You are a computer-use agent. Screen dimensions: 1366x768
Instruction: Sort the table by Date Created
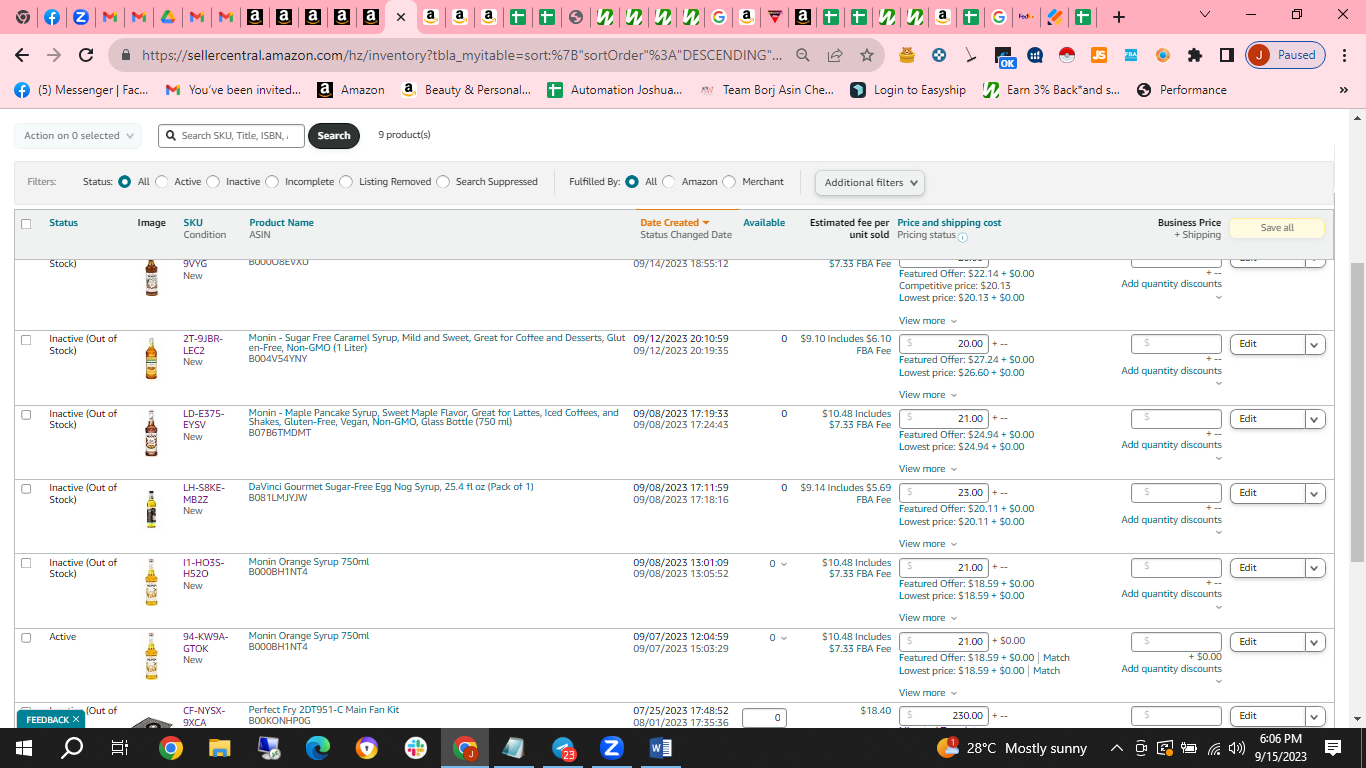[674, 223]
